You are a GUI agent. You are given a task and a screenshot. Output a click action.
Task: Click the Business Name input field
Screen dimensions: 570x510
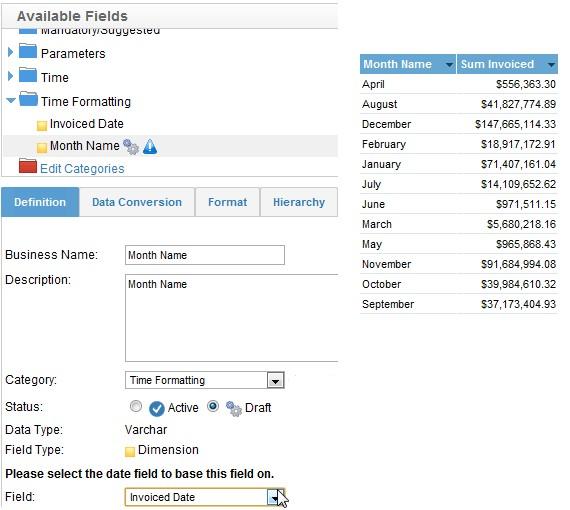coord(205,255)
